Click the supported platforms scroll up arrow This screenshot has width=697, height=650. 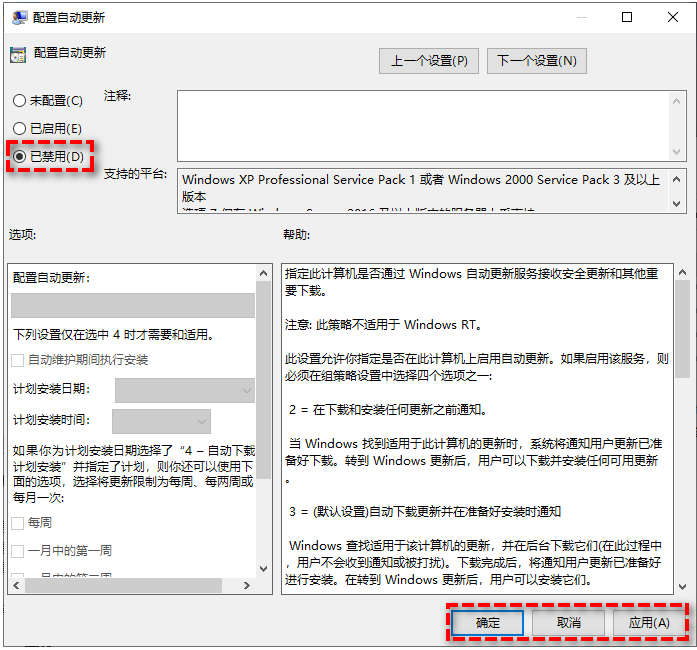coord(676,179)
